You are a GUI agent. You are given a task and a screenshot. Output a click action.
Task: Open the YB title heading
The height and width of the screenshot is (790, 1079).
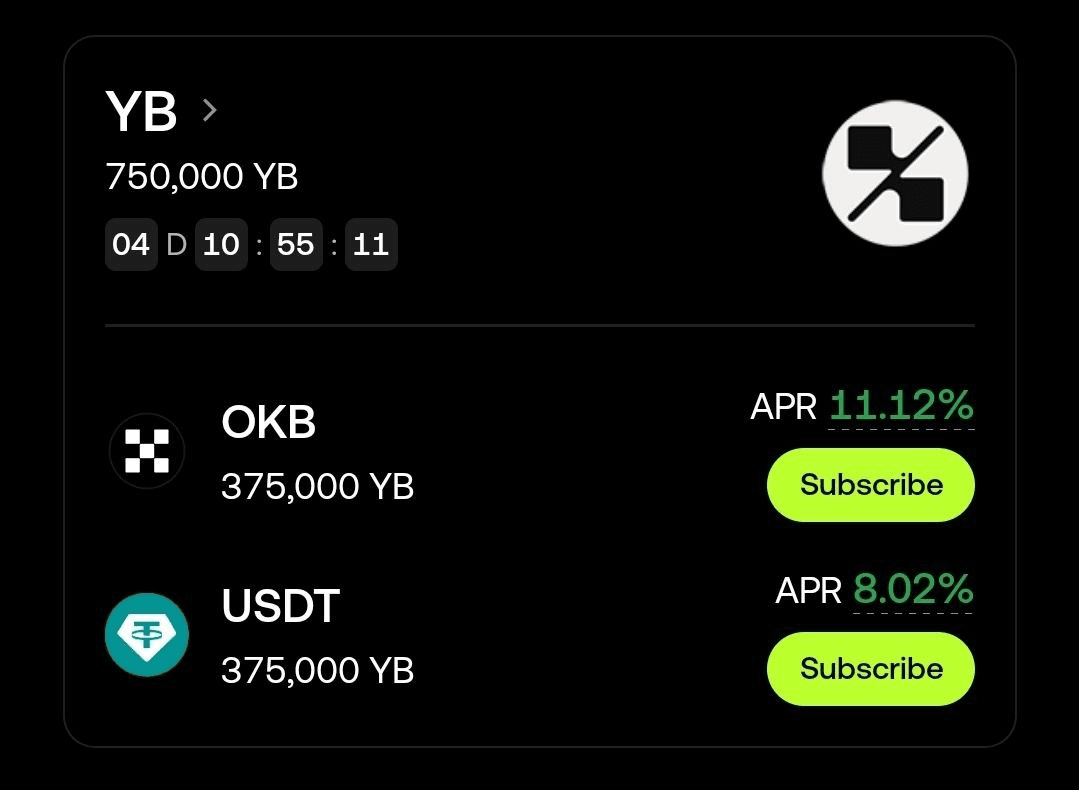141,112
